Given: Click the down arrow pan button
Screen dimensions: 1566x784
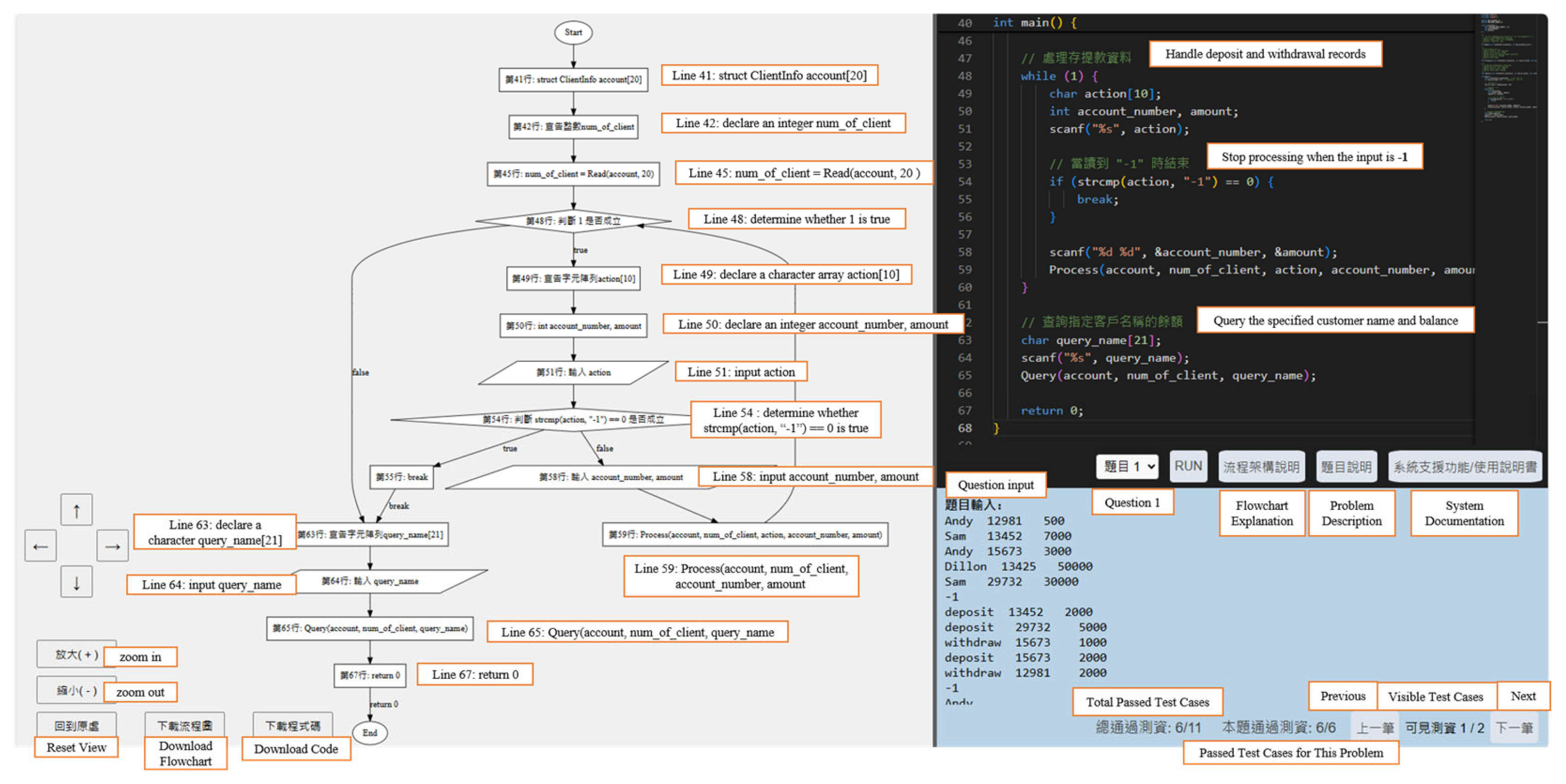Looking at the screenshot, I should [77, 582].
